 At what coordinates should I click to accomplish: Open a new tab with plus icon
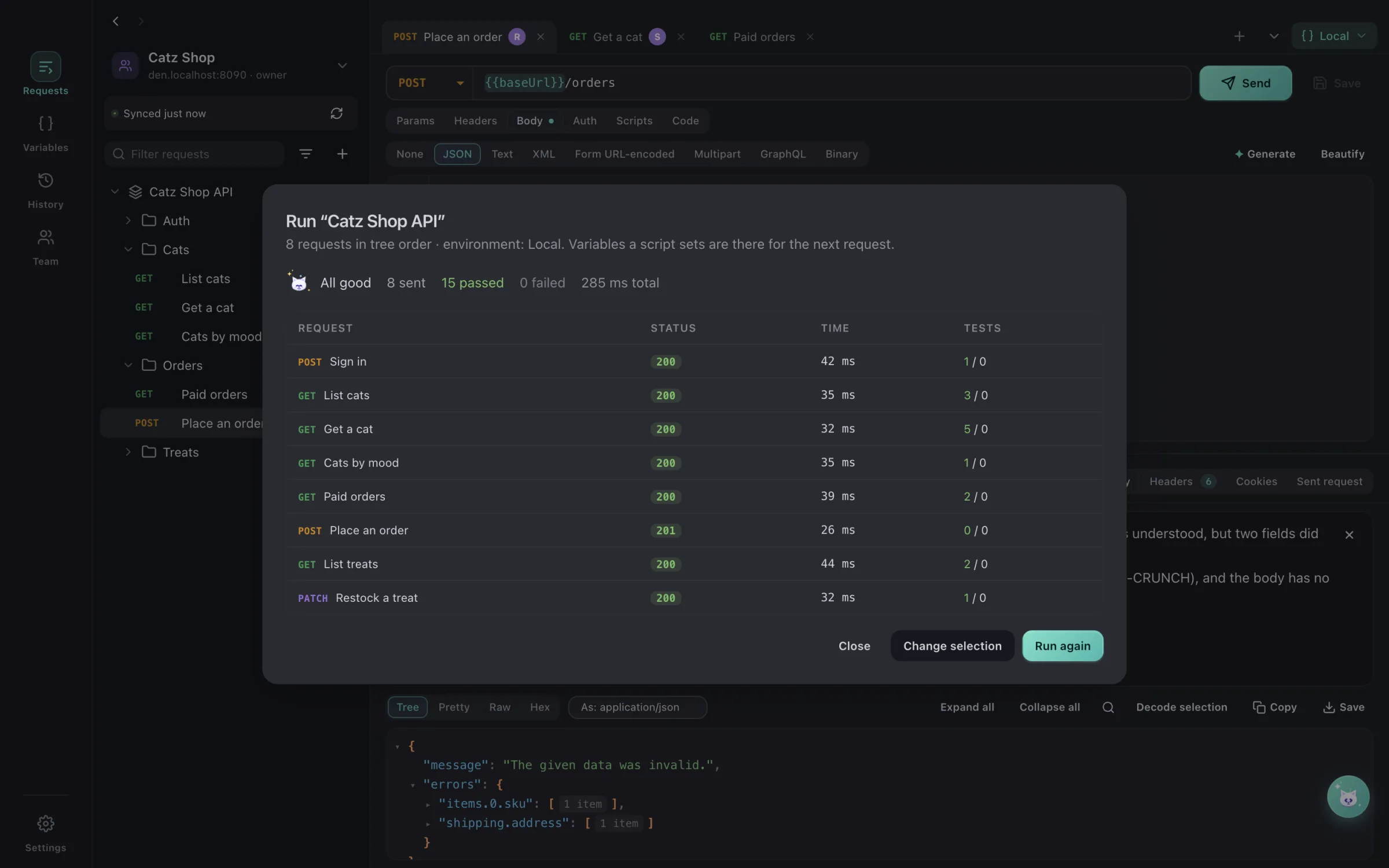[1239, 36]
